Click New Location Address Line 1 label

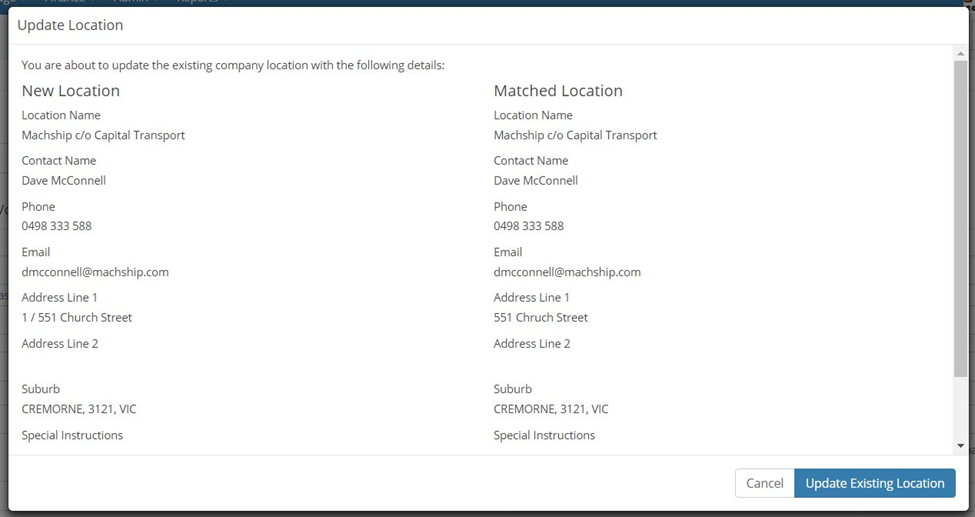60,297
